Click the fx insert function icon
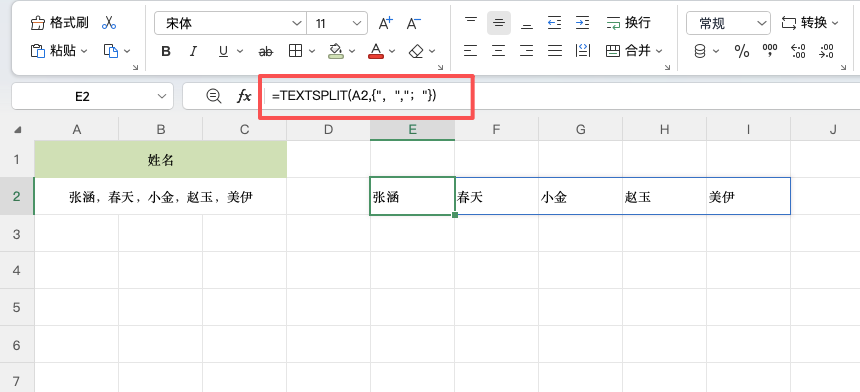 (x=244, y=96)
